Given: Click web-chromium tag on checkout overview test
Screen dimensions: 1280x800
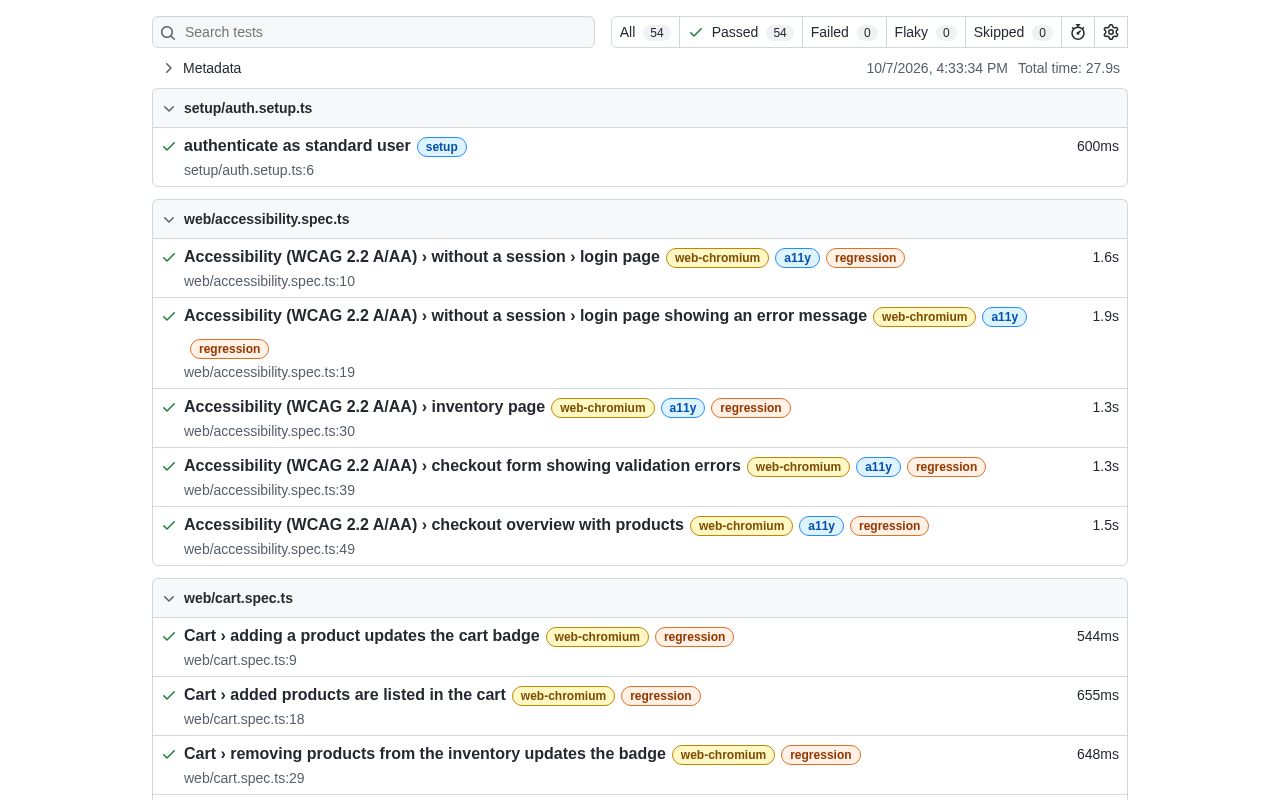Looking at the screenshot, I should (x=741, y=526).
